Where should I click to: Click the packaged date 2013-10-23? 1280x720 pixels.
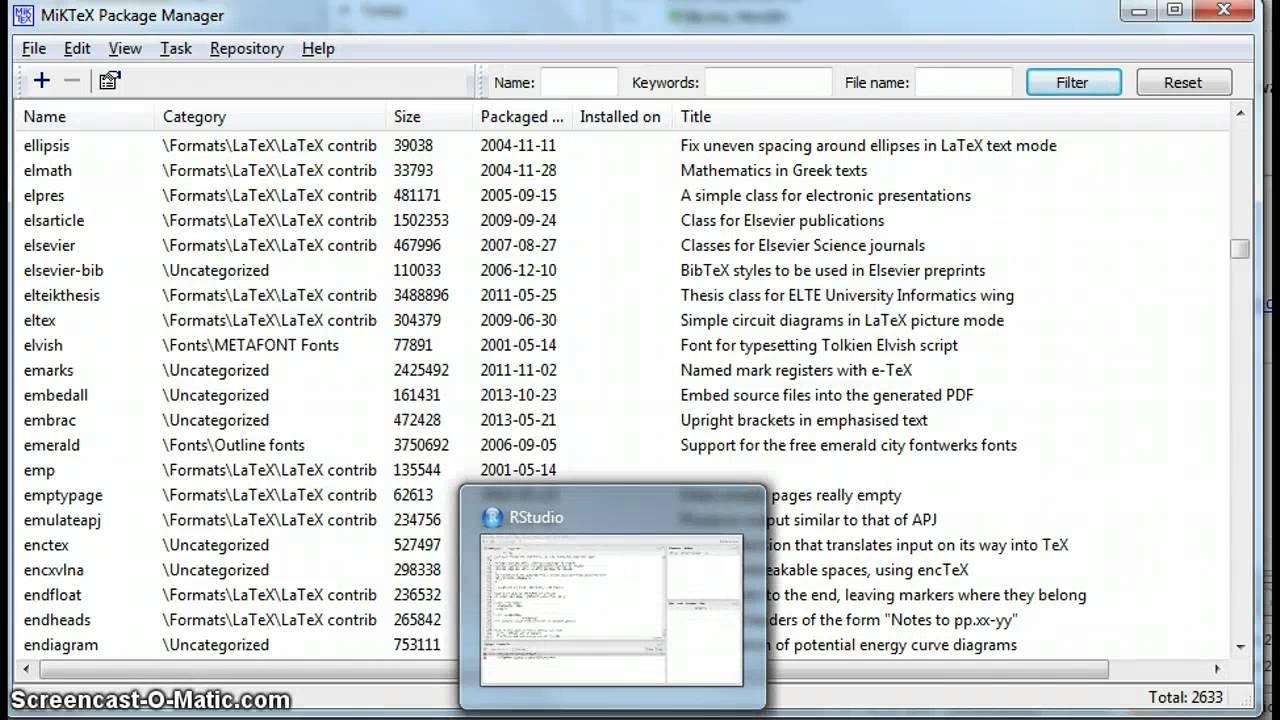pyautogui.click(x=518, y=395)
